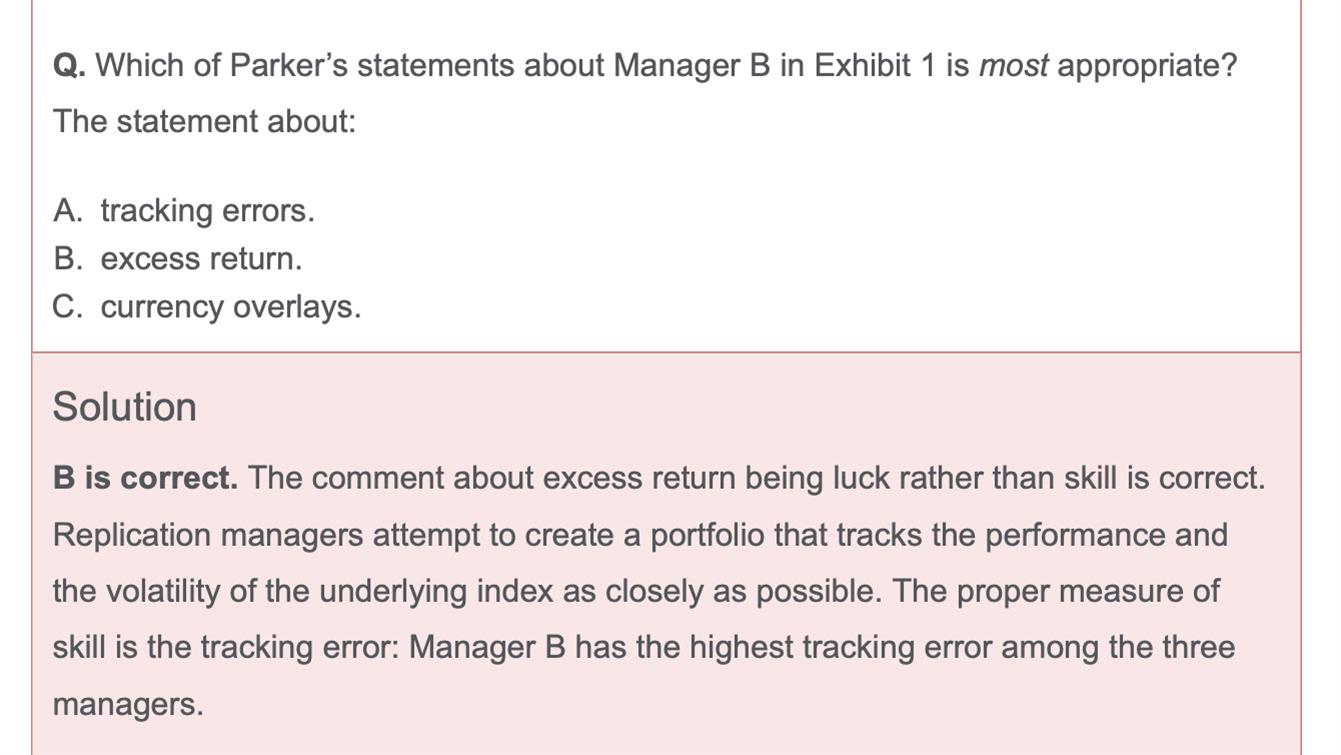Viewport: 1341px width, 755px height.
Task: Click the bold "B is correct." text
Action: pos(145,478)
